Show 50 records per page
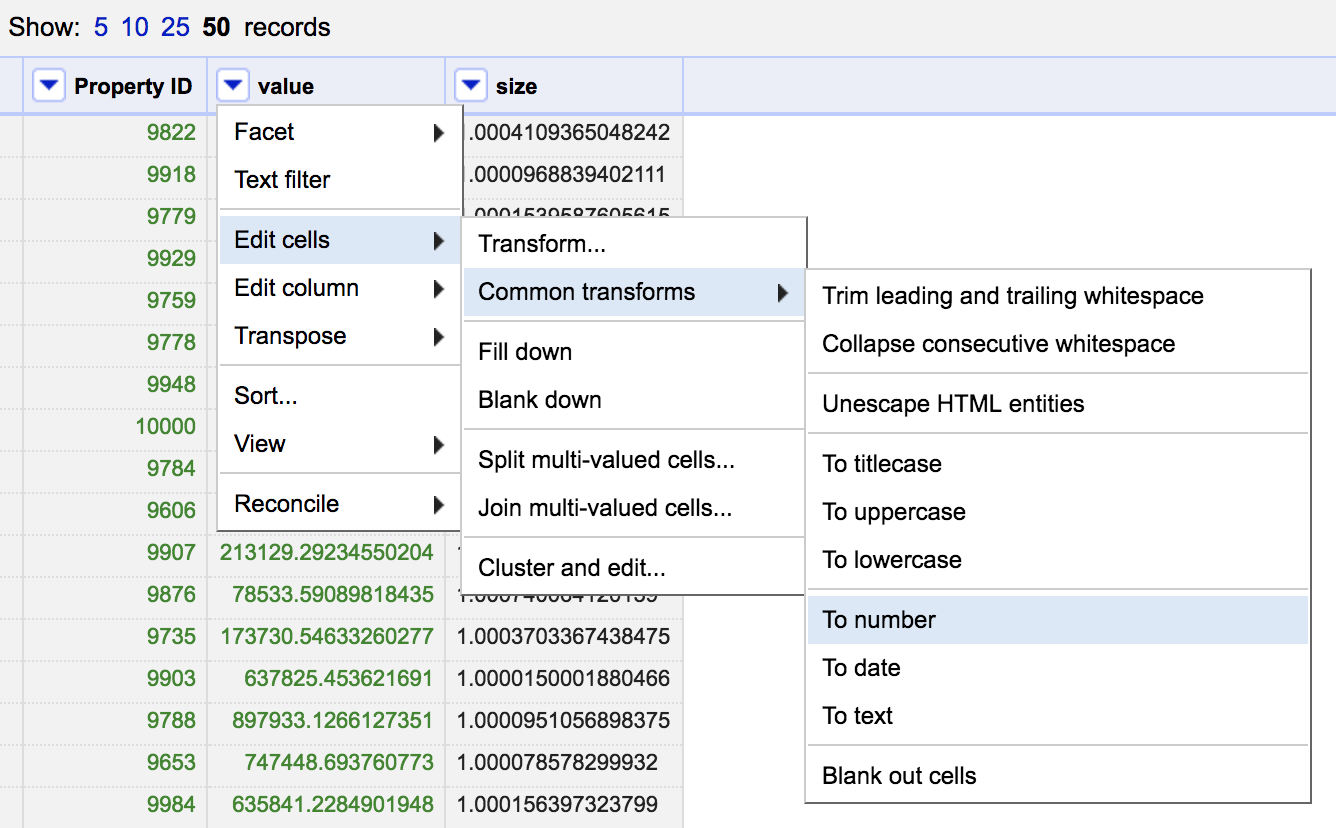This screenshot has height=828, width=1336. pos(216,27)
